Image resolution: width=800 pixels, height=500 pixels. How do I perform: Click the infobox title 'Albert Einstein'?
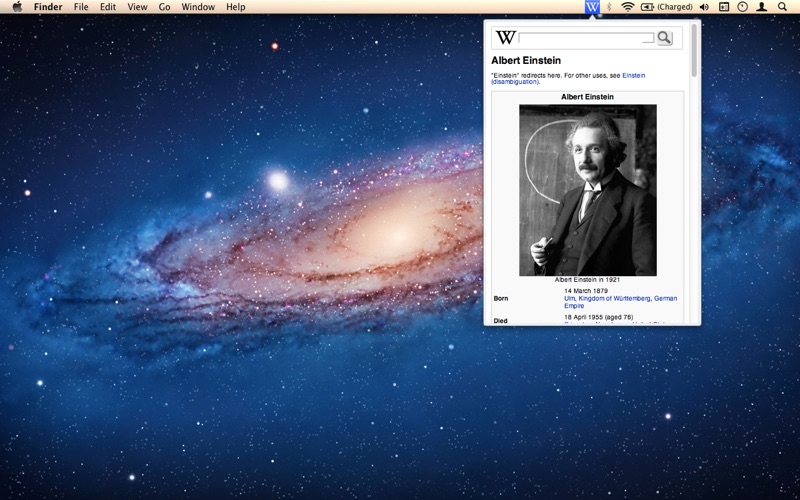click(587, 97)
